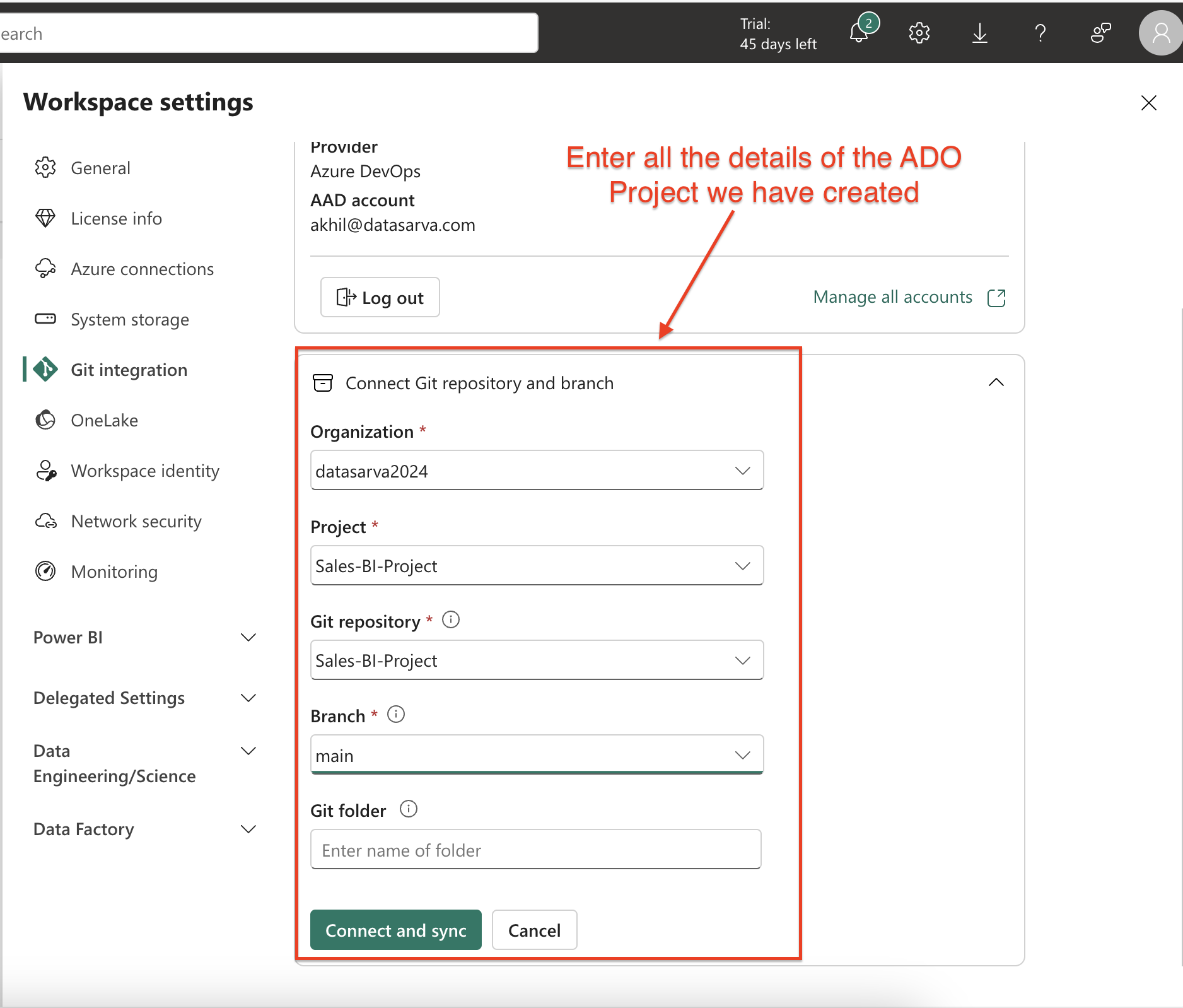Select Git integration section

129,370
